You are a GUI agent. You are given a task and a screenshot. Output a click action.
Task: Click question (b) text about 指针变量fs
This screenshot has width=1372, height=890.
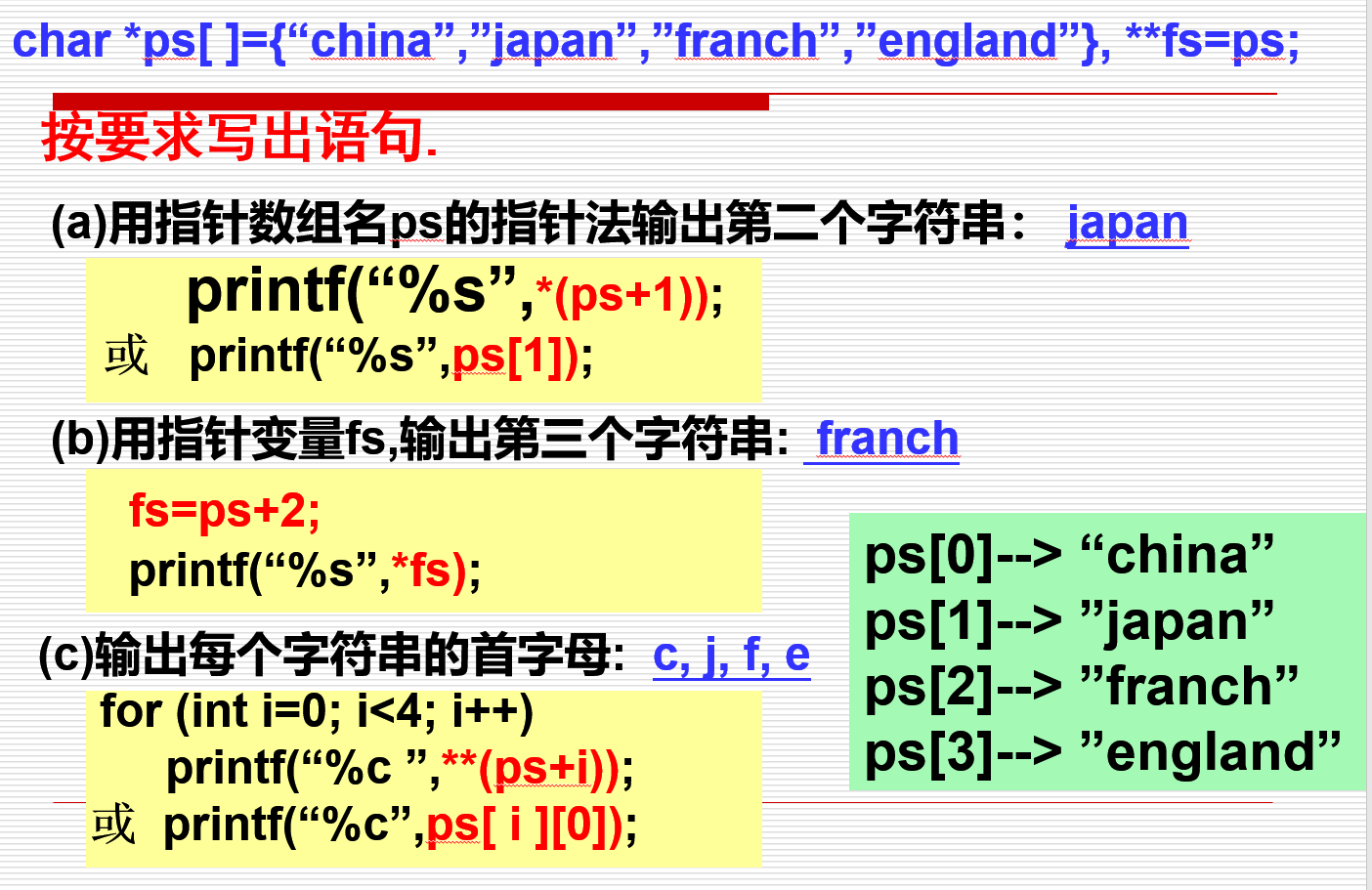pyautogui.click(x=420, y=439)
